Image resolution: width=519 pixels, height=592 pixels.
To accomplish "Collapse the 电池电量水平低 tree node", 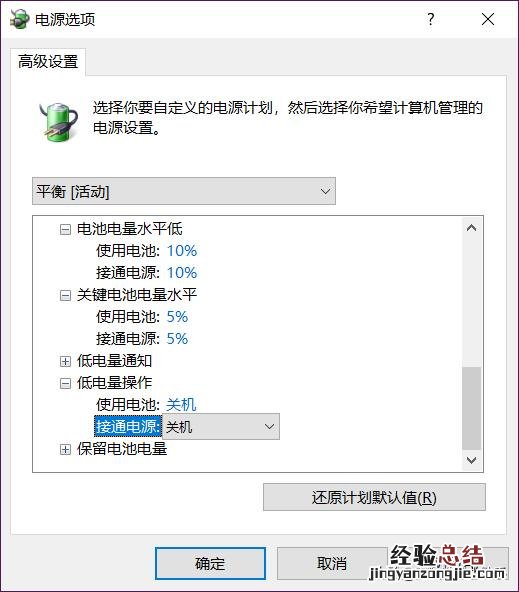I will pos(65,229).
